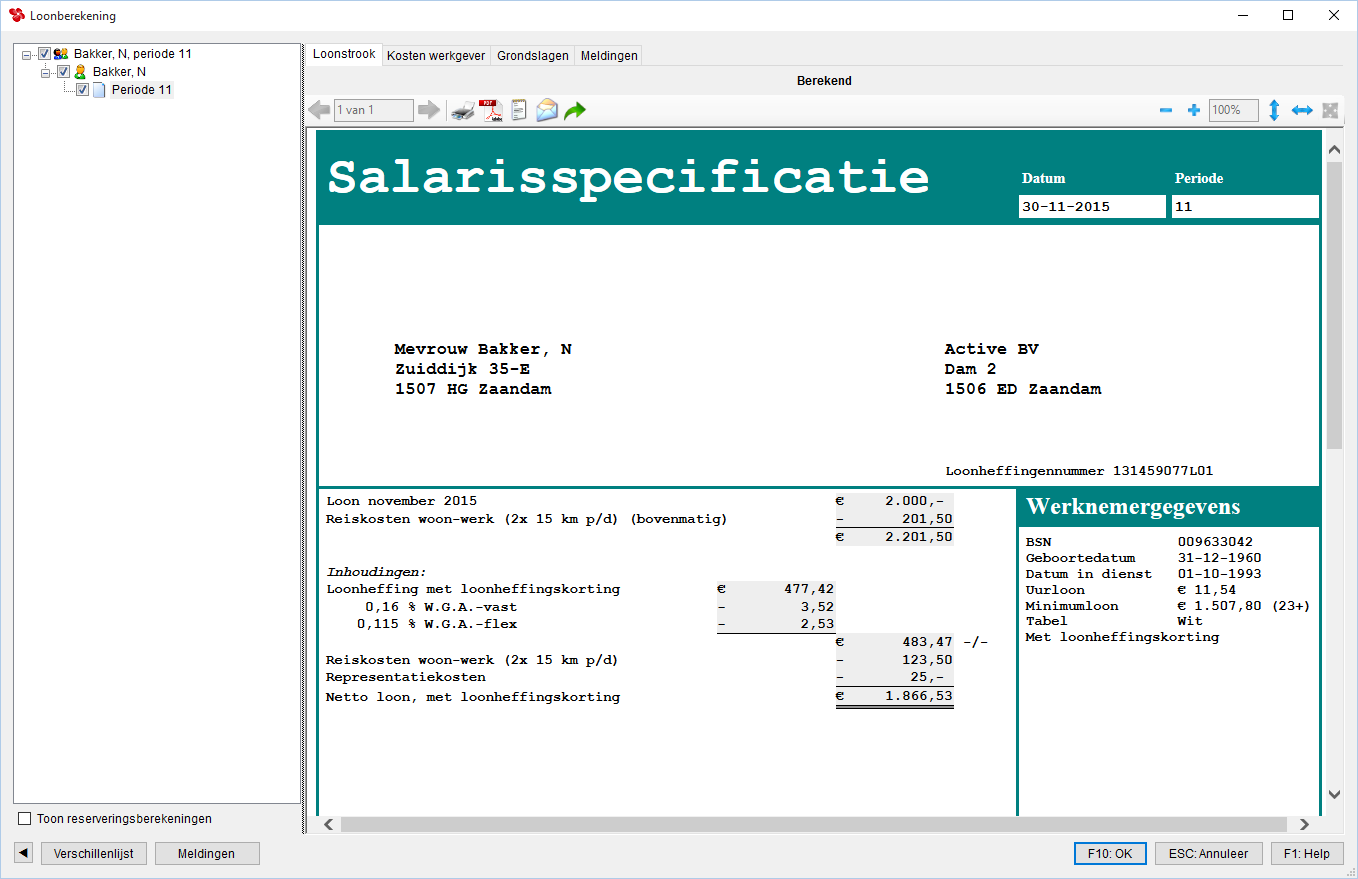Viewport: 1358px width, 879px height.
Task: Toggle the Periode 11 checkbox
Action: click(82, 90)
